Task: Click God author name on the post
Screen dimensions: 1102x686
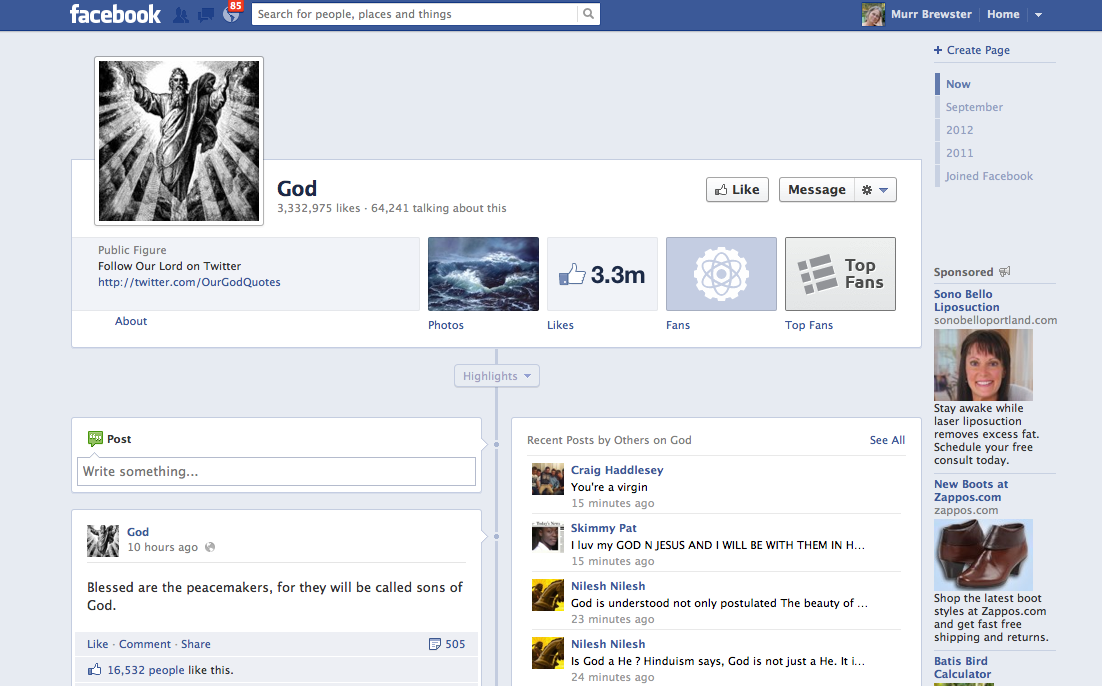Action: (138, 532)
